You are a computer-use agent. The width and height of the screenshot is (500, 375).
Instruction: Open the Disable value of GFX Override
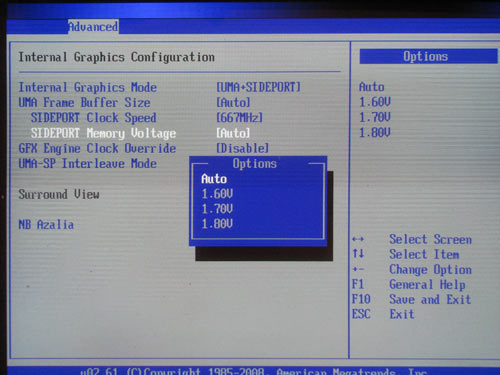pyautogui.click(x=242, y=148)
